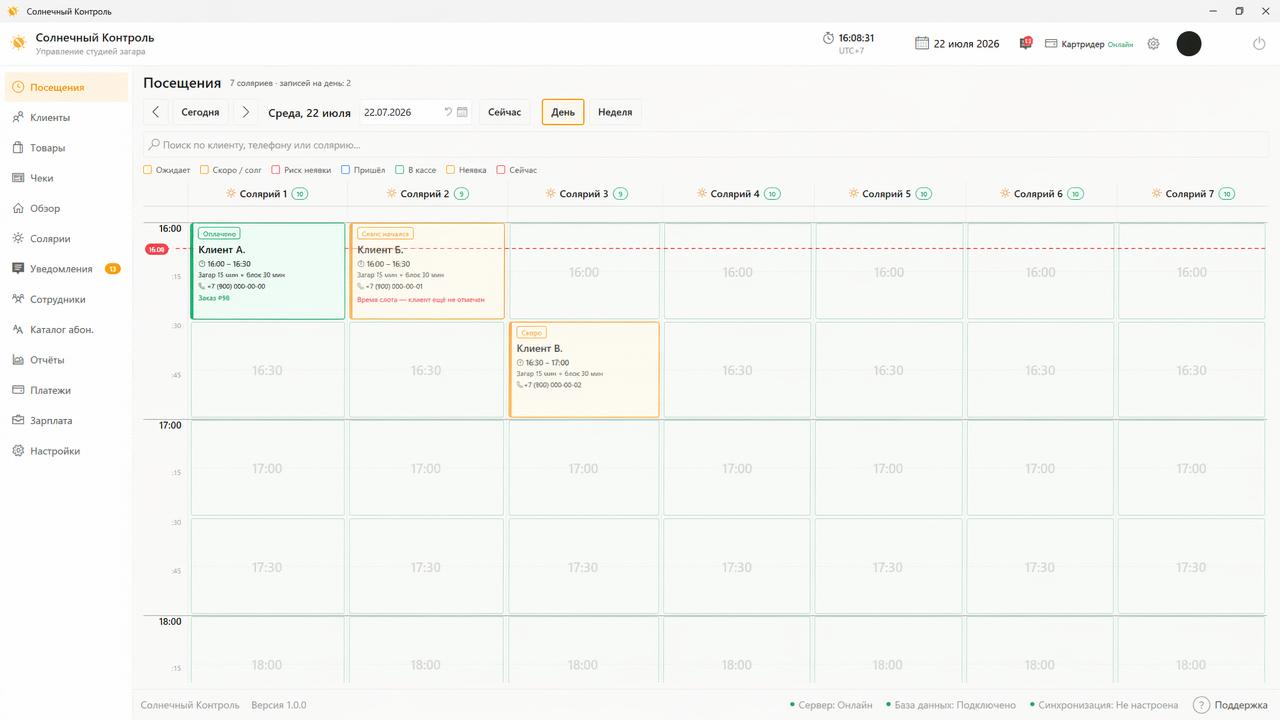Click the power icon in the header
Screen dimensions: 1280x720
1259,44
